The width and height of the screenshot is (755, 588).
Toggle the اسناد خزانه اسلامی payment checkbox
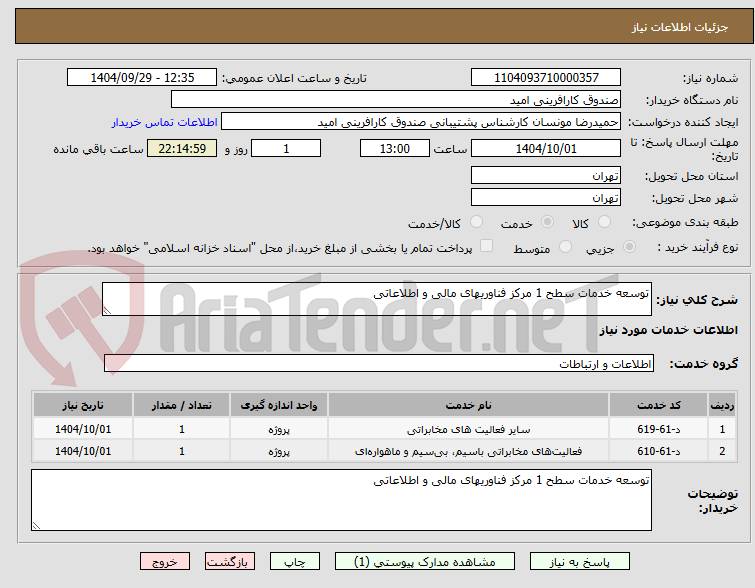click(x=486, y=246)
